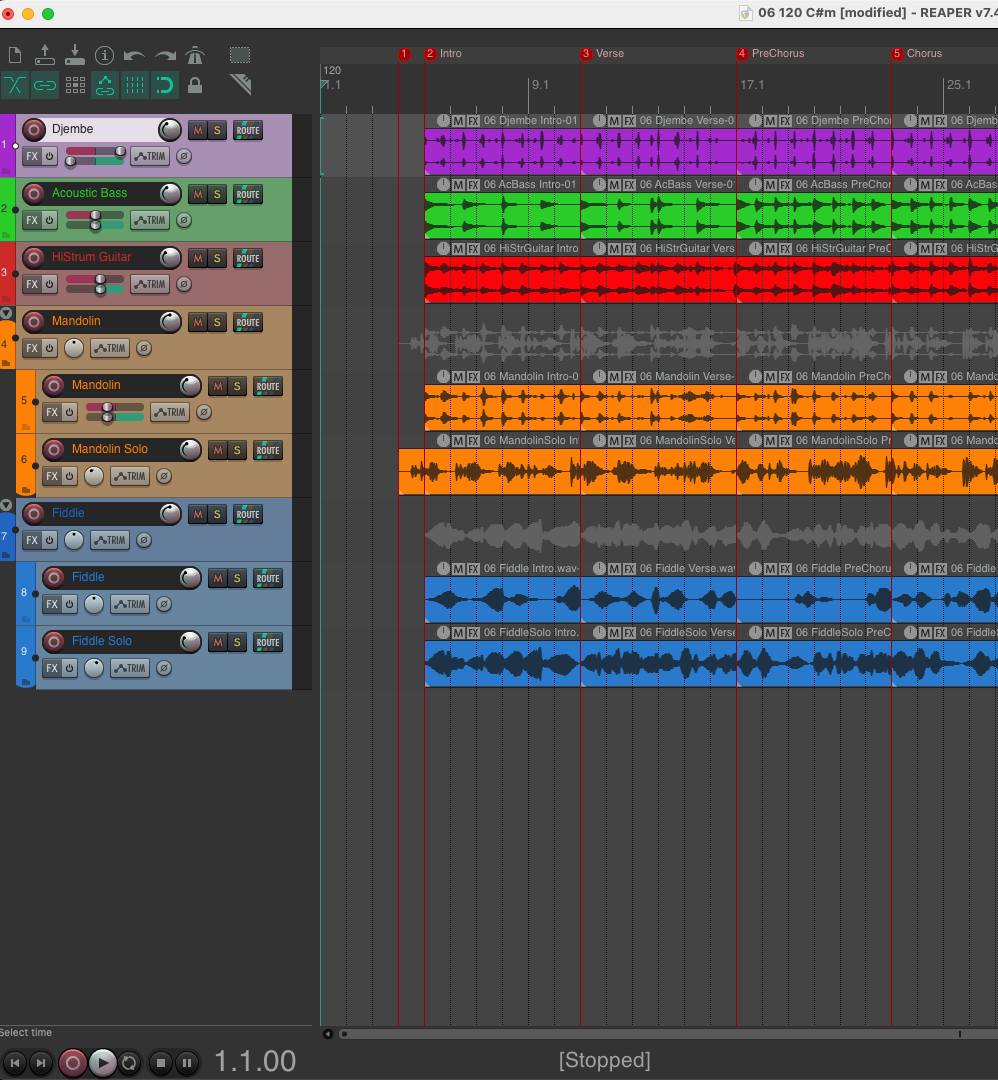Click the Chorus marker 5

pyautogui.click(x=897, y=54)
